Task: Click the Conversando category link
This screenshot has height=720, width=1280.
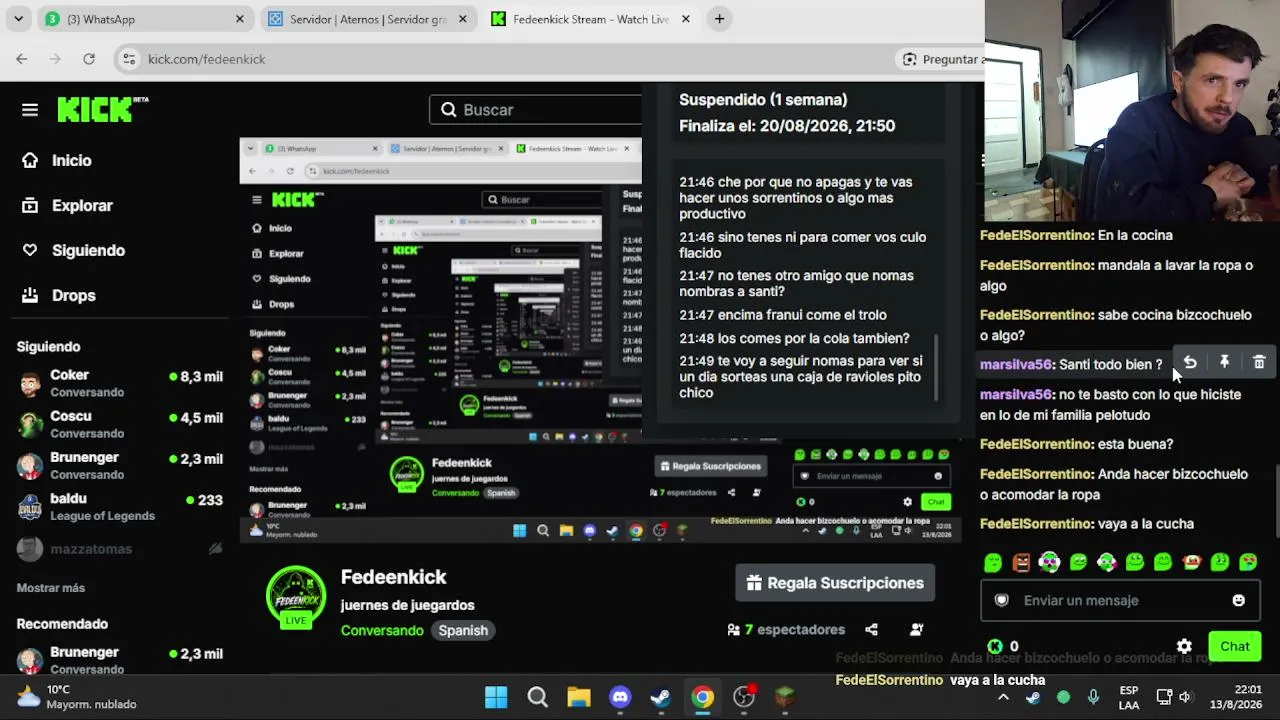Action: coord(382,630)
